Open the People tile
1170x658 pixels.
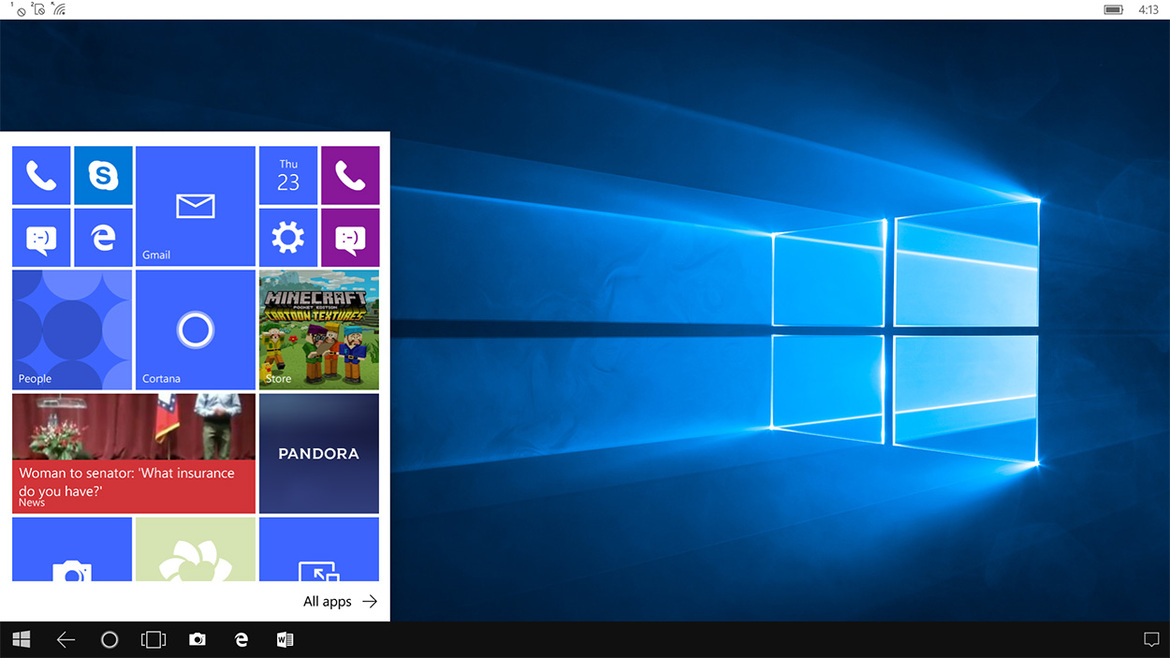(x=72, y=330)
